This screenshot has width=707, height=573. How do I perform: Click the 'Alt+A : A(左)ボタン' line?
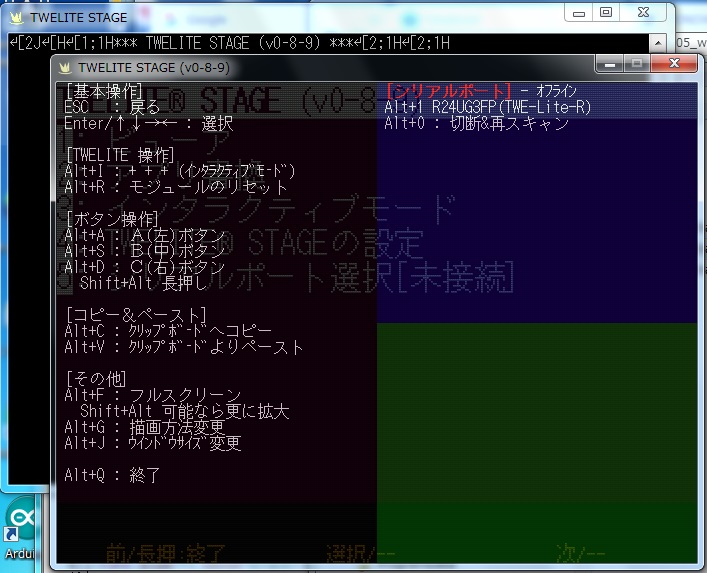tap(144, 235)
